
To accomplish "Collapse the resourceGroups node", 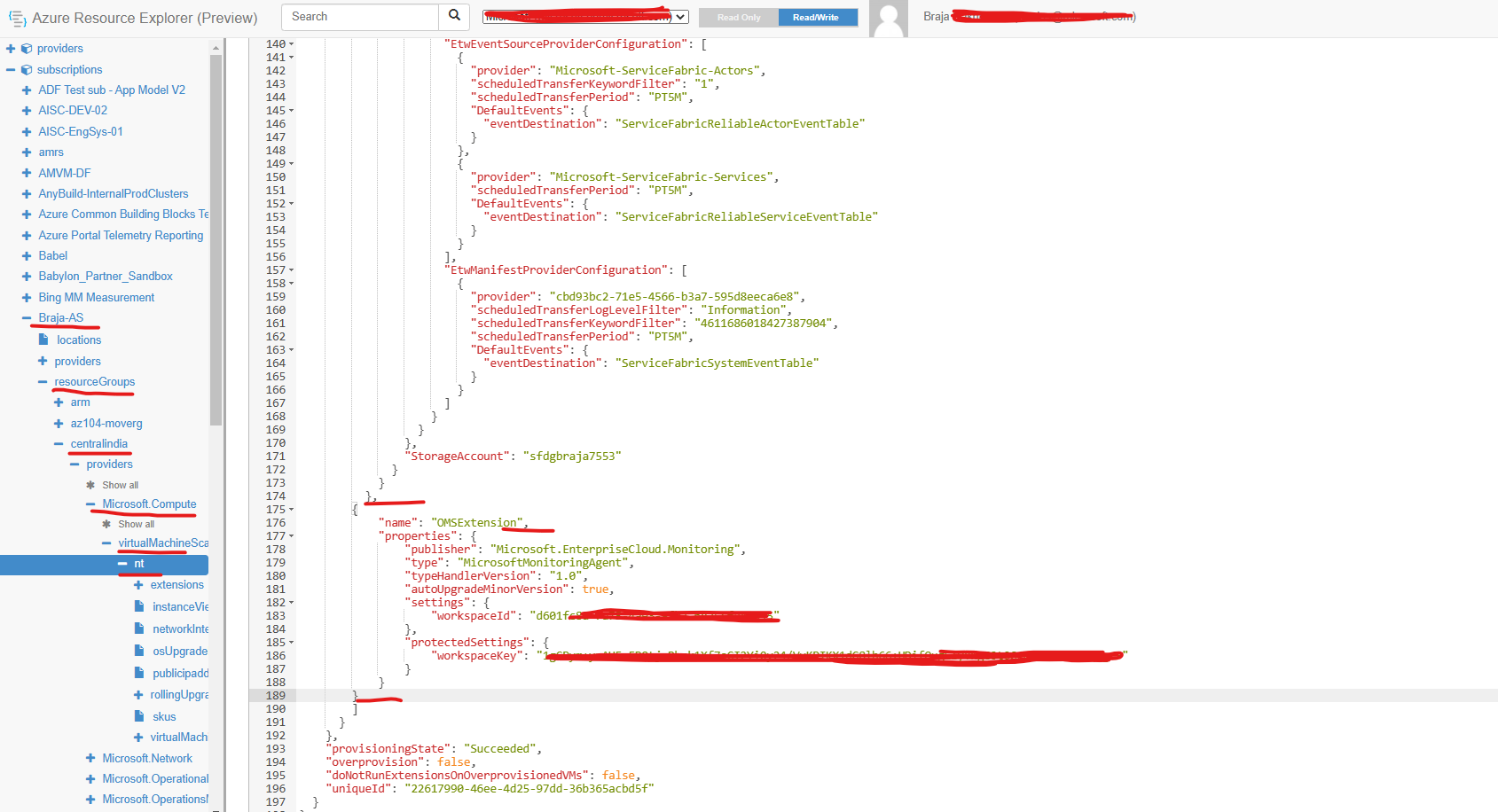I will (x=43, y=382).
